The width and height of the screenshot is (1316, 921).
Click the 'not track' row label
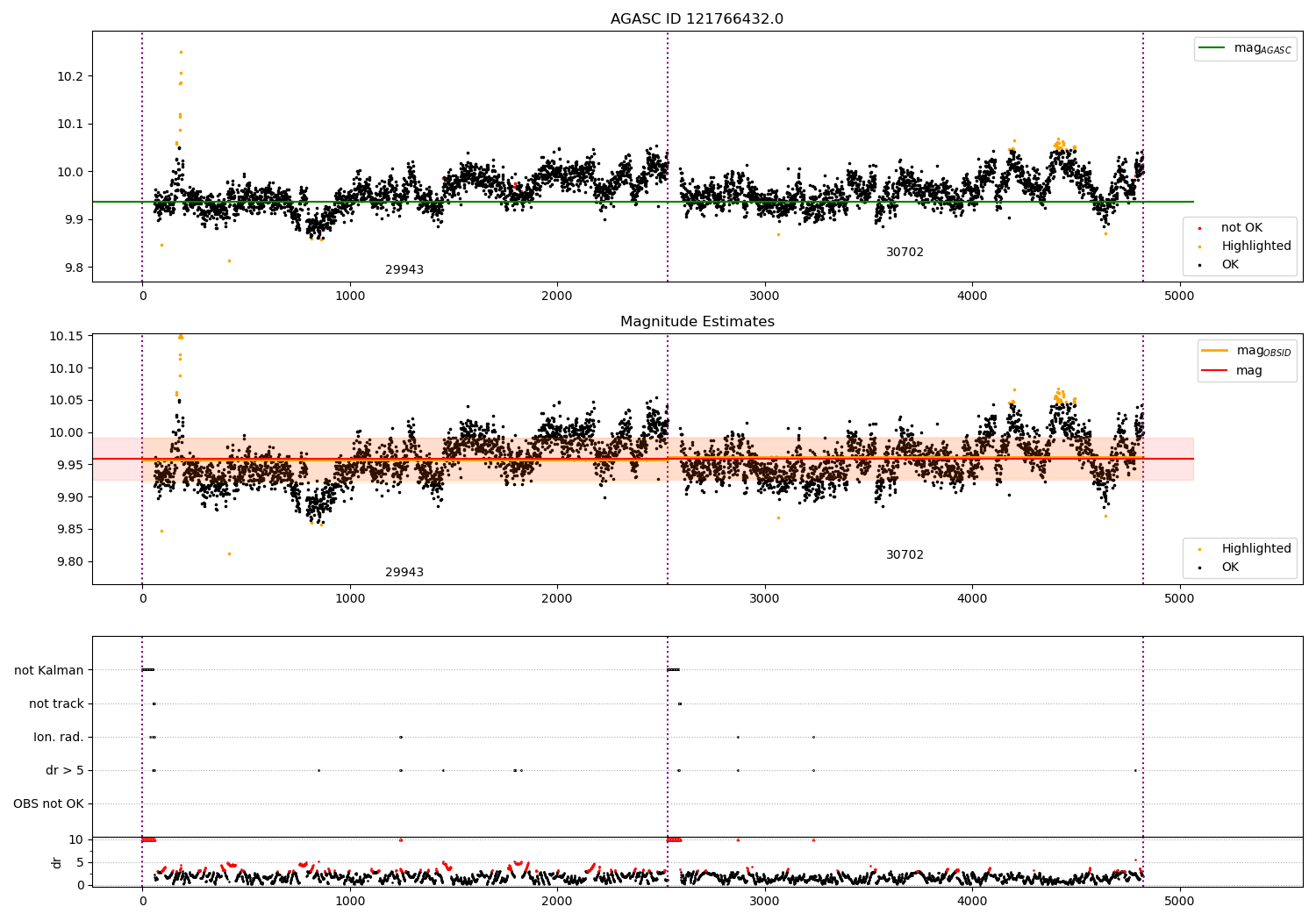pyautogui.click(x=56, y=704)
